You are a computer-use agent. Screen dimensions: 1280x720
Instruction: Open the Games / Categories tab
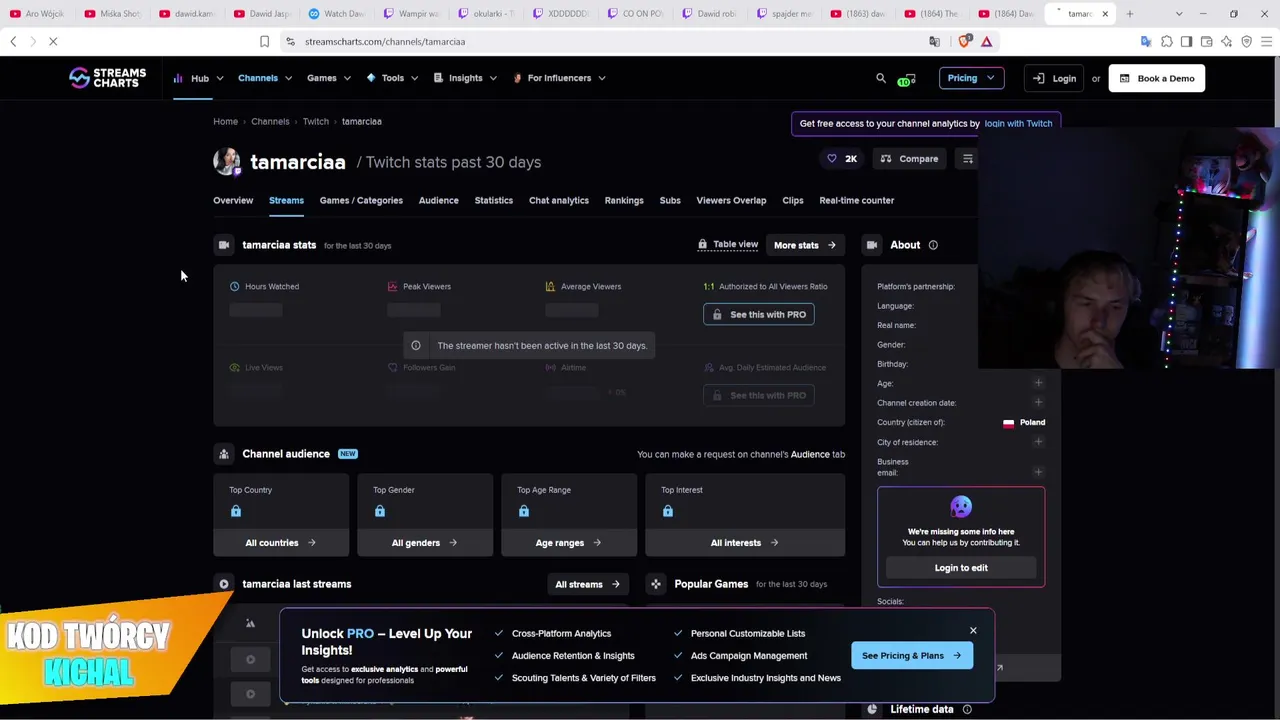pos(361,200)
